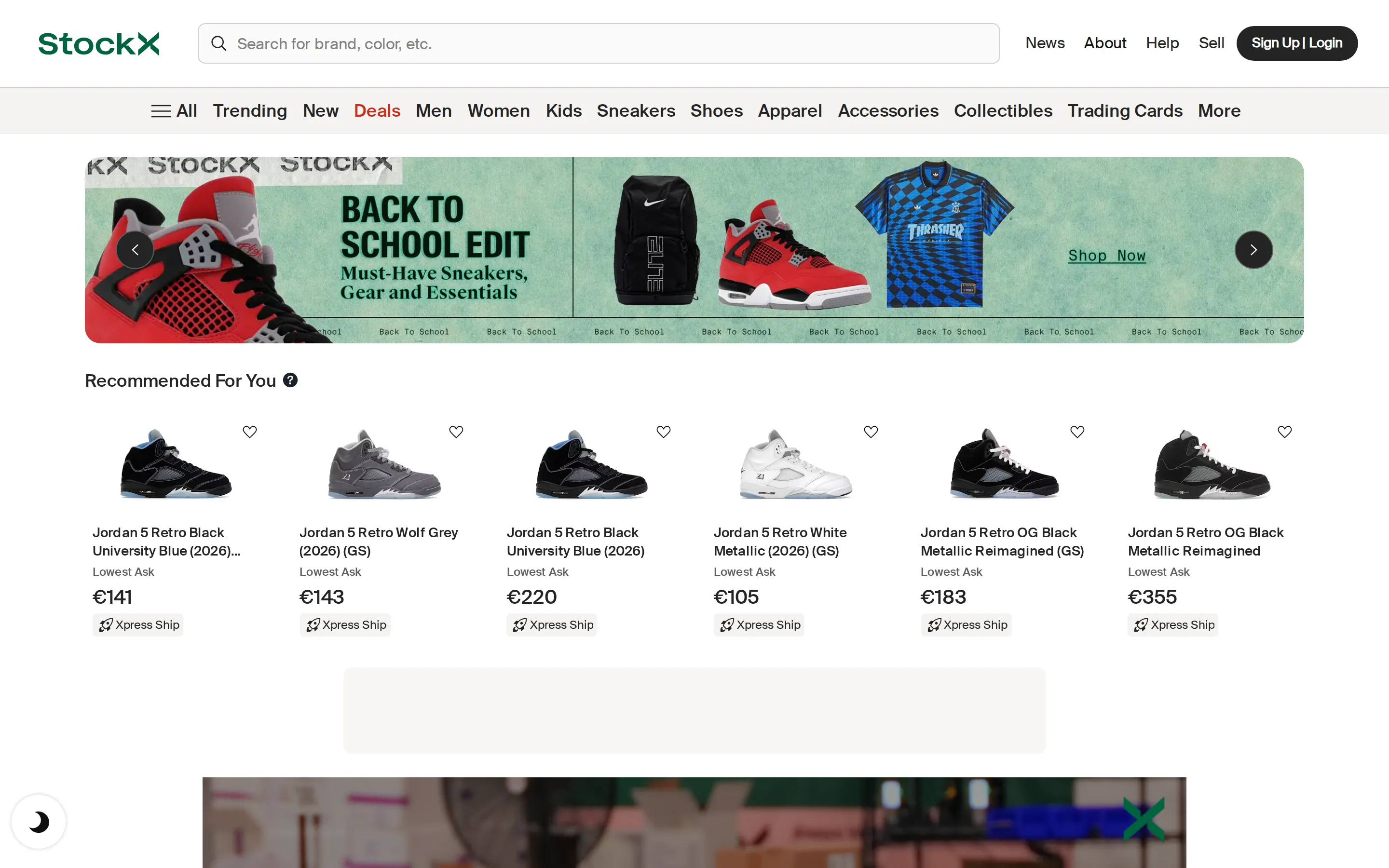Open the Wolf Grey sneaker image
The image size is (1389, 868).
click(384, 464)
